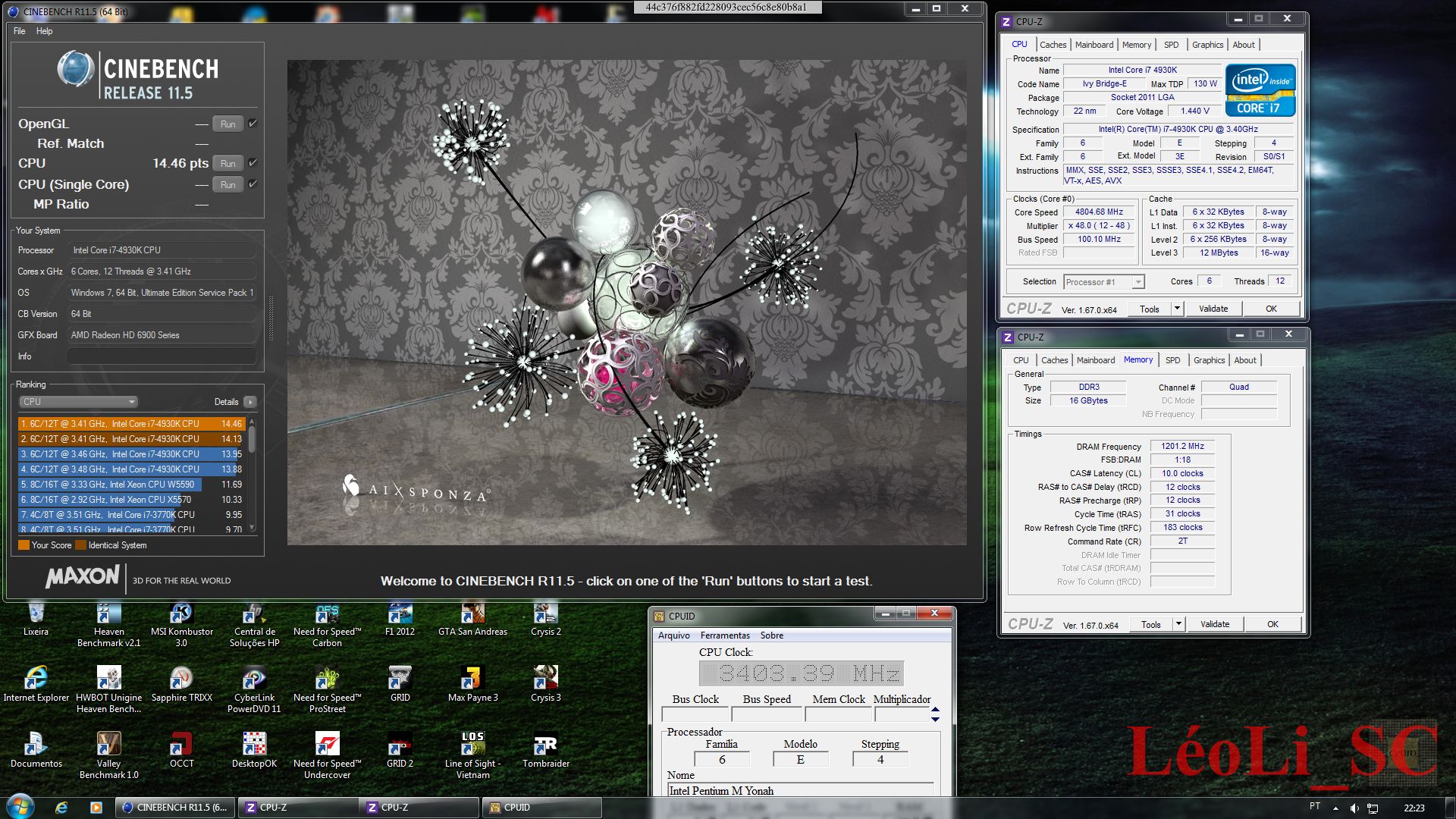
Task: Click Validate in upper CPU-Z window
Action: click(1213, 309)
